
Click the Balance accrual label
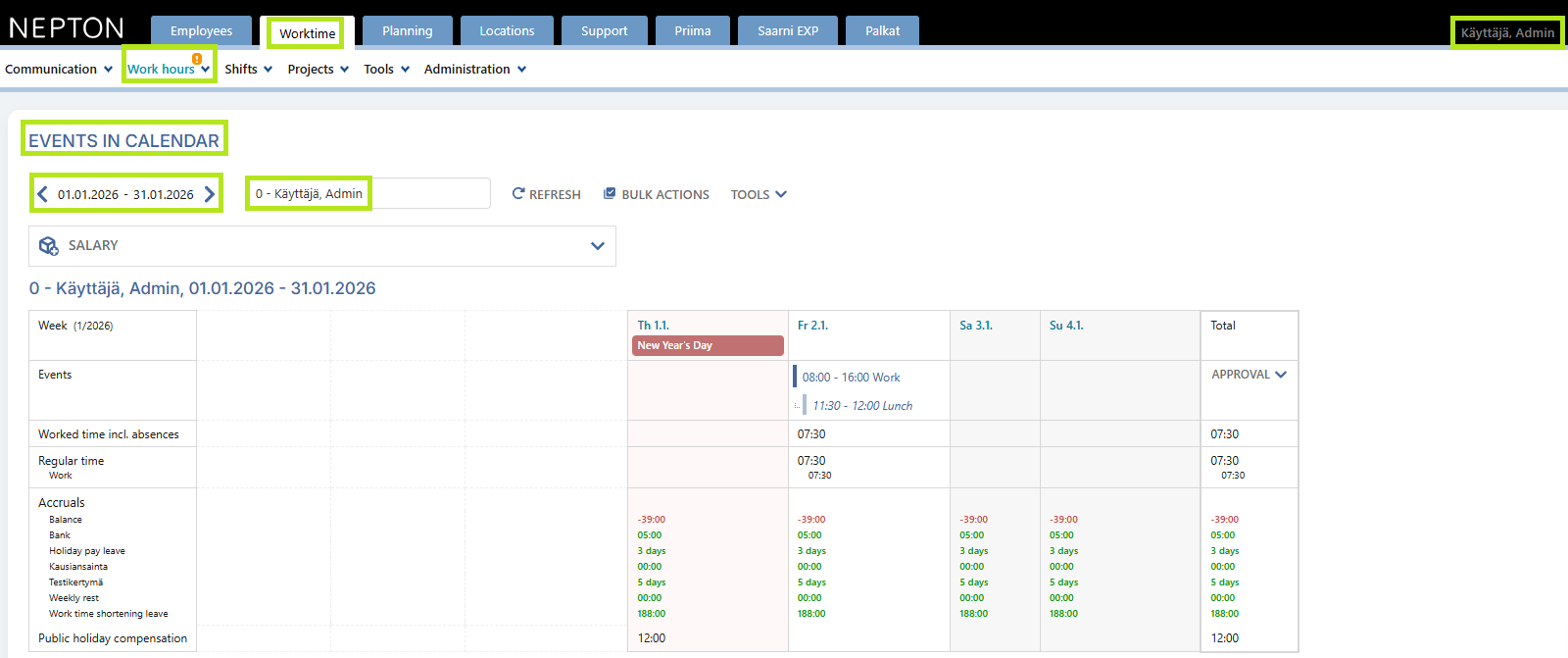tap(66, 520)
